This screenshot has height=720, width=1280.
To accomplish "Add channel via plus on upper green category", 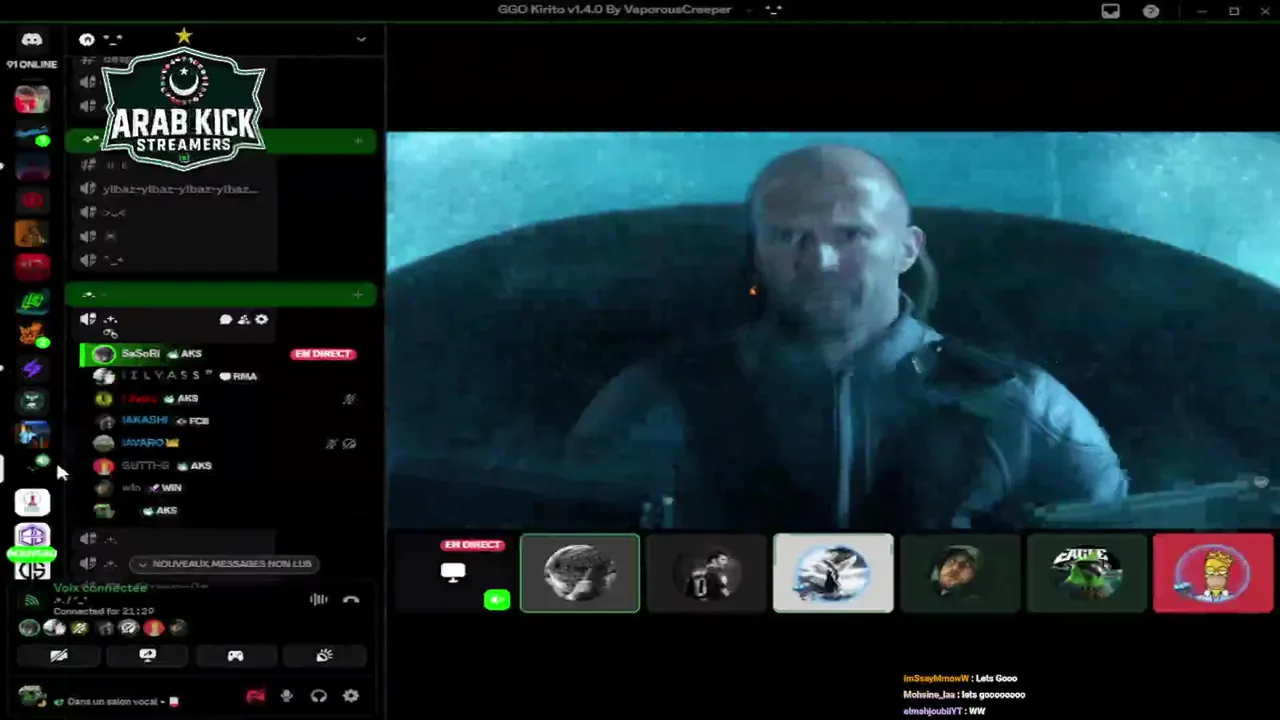I will pyautogui.click(x=358, y=141).
